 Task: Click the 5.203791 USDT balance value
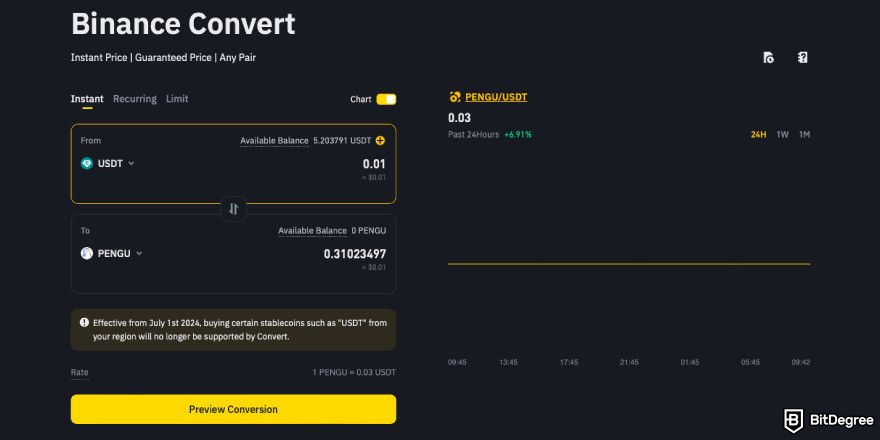click(342, 141)
